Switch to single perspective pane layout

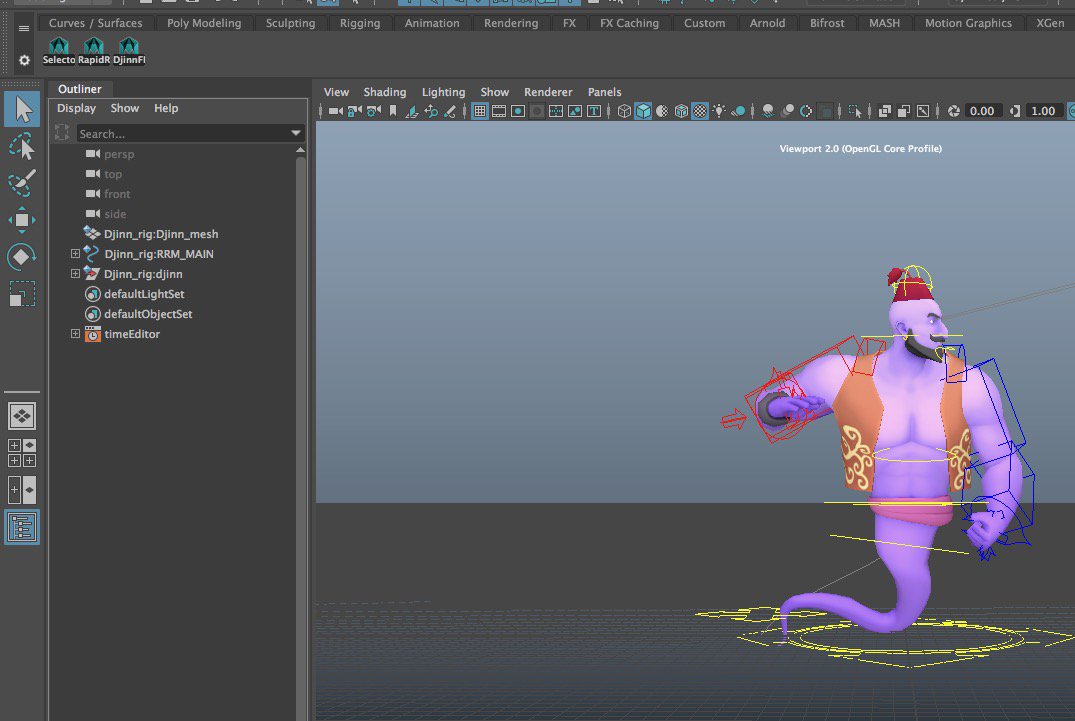(x=22, y=416)
